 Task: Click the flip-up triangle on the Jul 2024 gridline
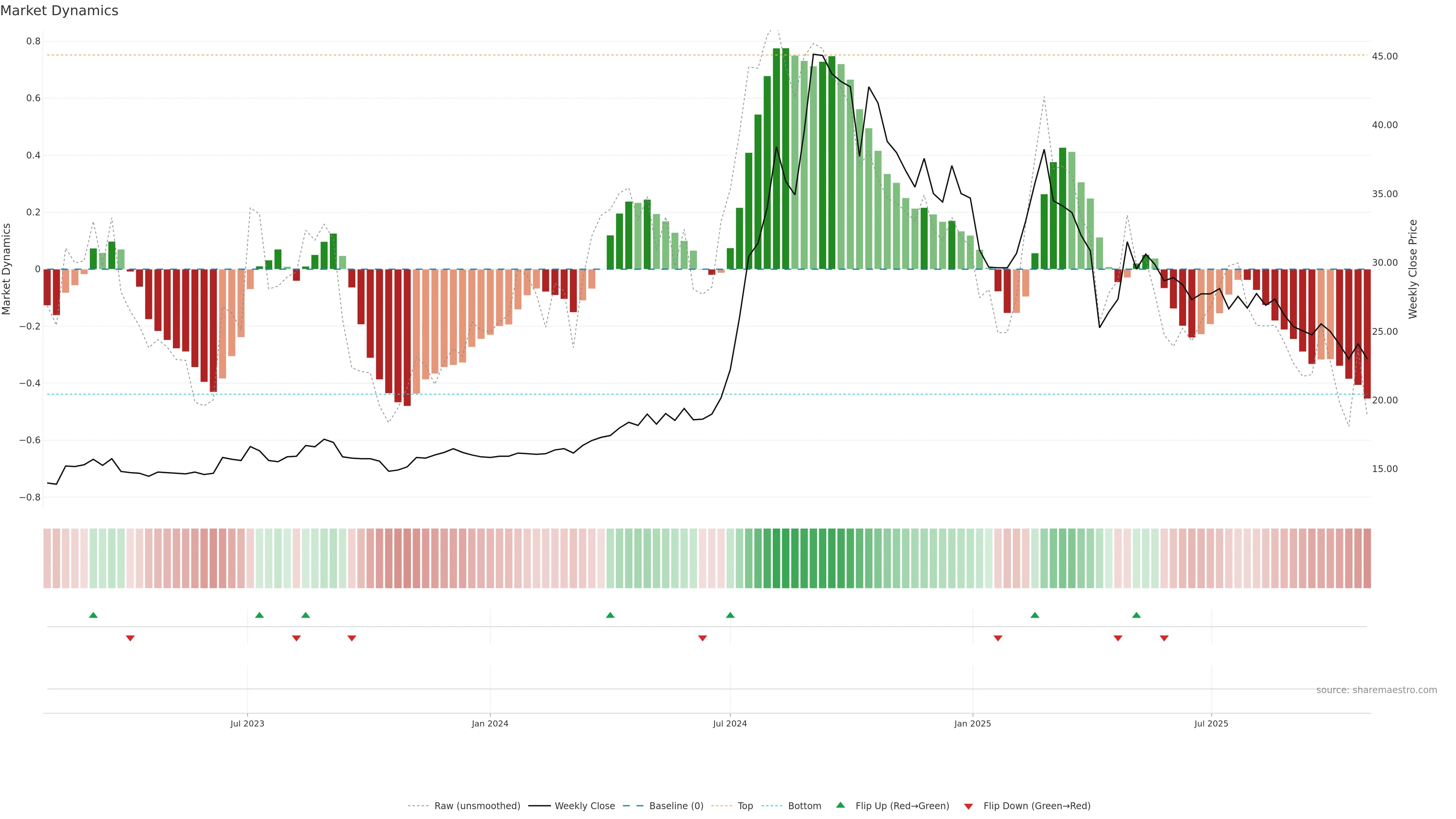pos(730,615)
